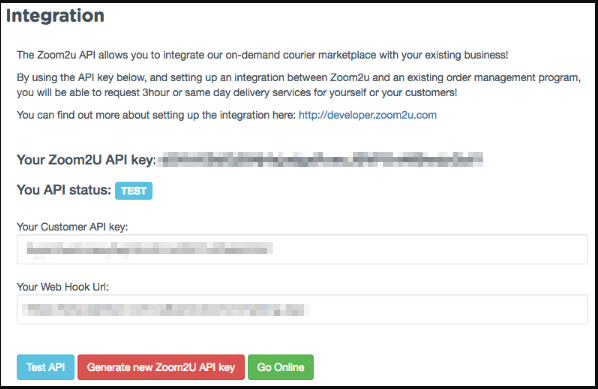Click the "Your Web Hook Url:" label
The image size is (598, 389).
(x=63, y=287)
